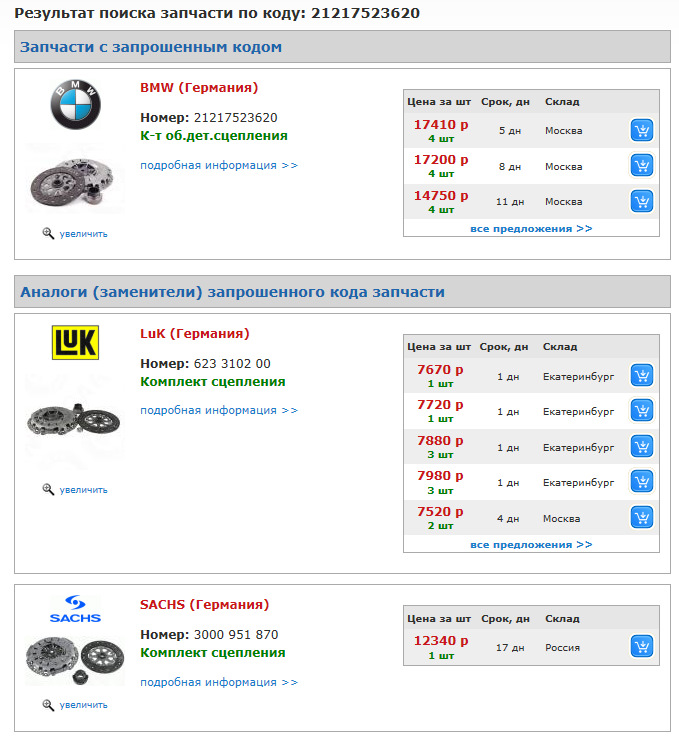Add LuK 7670 р offer to cart
The image size is (679, 738).
click(642, 375)
